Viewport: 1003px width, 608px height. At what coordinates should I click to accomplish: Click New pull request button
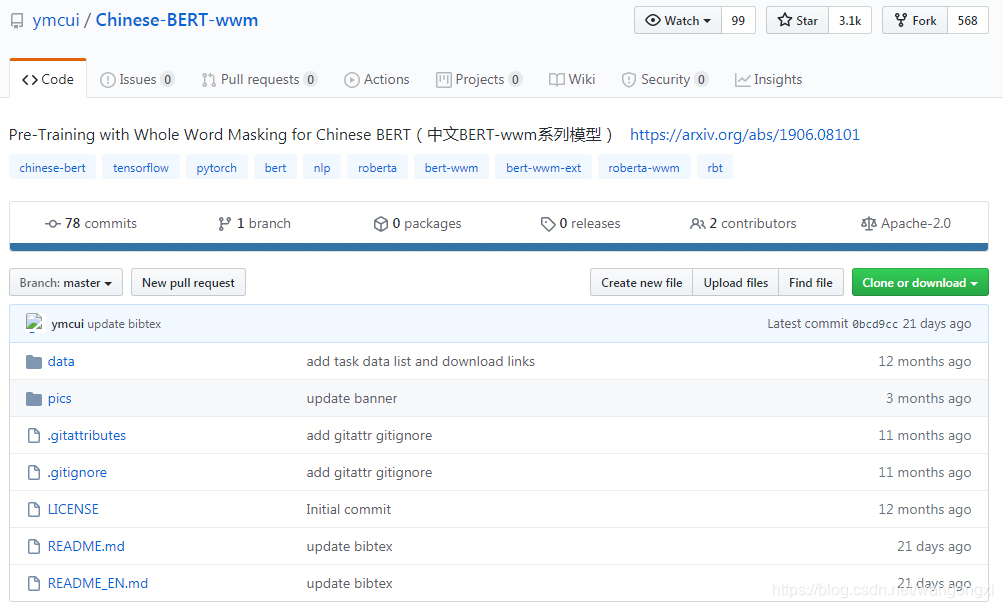[x=188, y=282]
